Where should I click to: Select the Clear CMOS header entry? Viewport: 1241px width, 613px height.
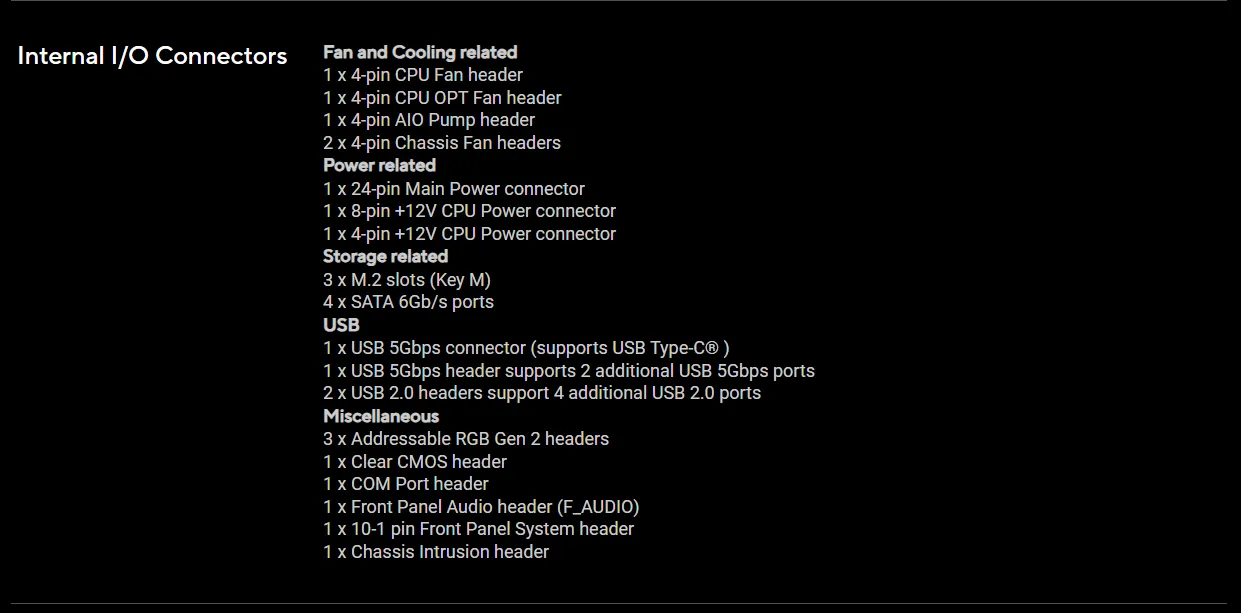pos(415,462)
